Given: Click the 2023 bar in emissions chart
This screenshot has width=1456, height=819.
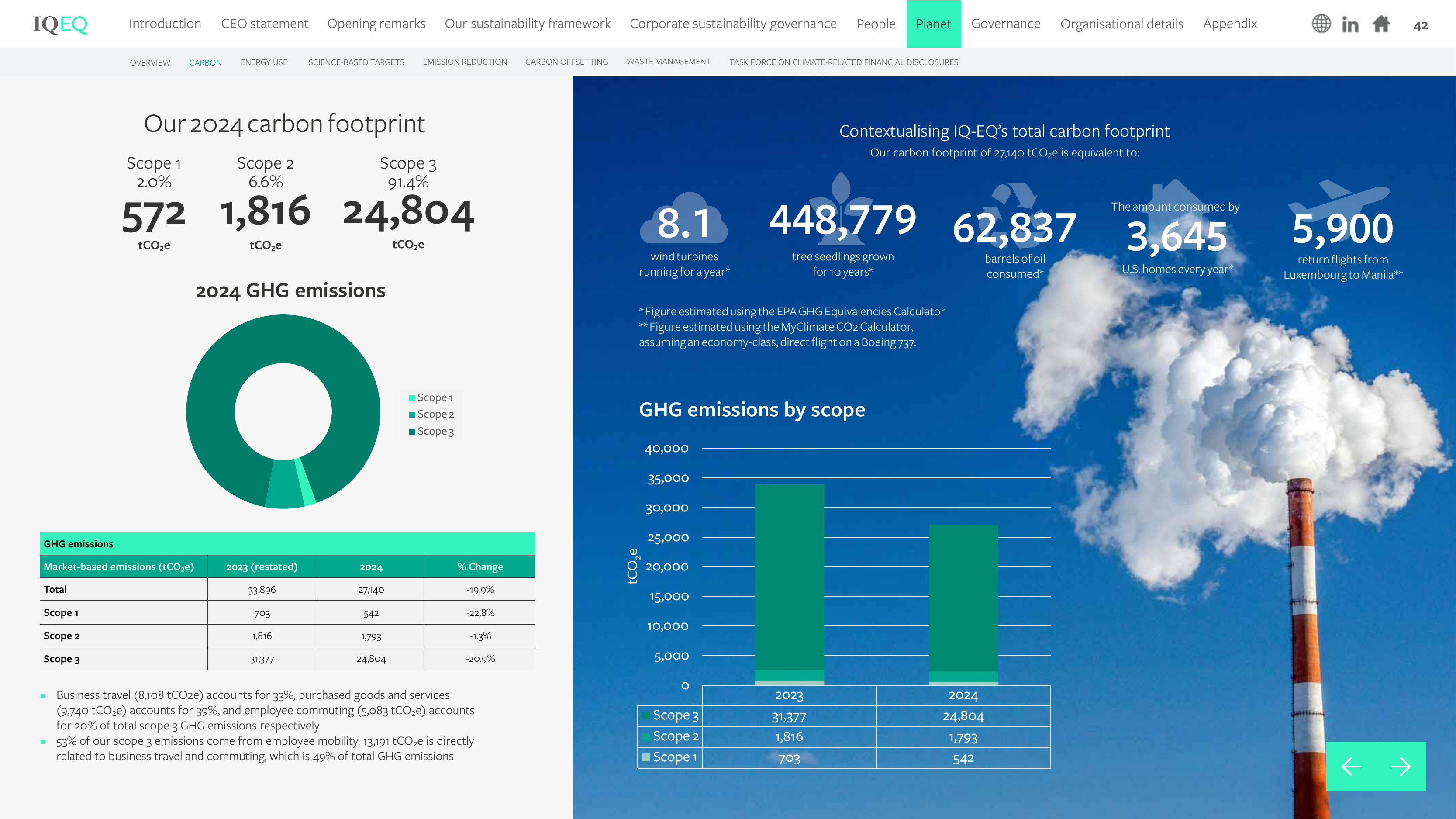Looking at the screenshot, I should pos(789,584).
